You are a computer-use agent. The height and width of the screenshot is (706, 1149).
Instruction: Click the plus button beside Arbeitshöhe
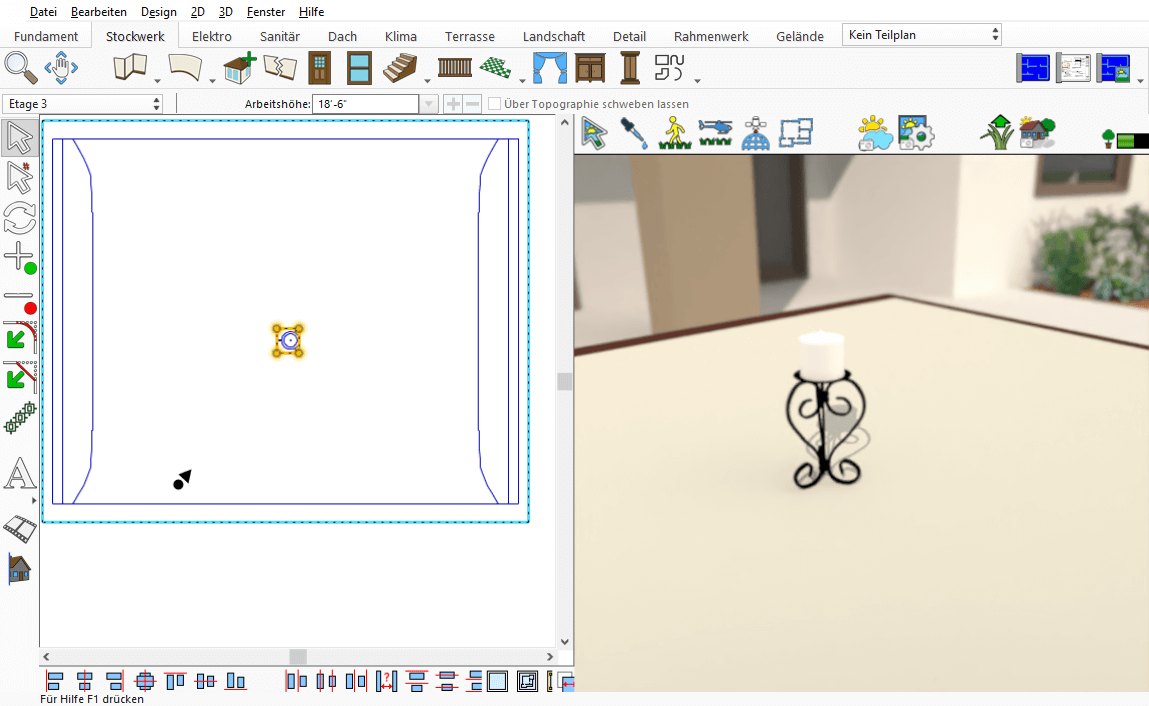click(x=453, y=104)
